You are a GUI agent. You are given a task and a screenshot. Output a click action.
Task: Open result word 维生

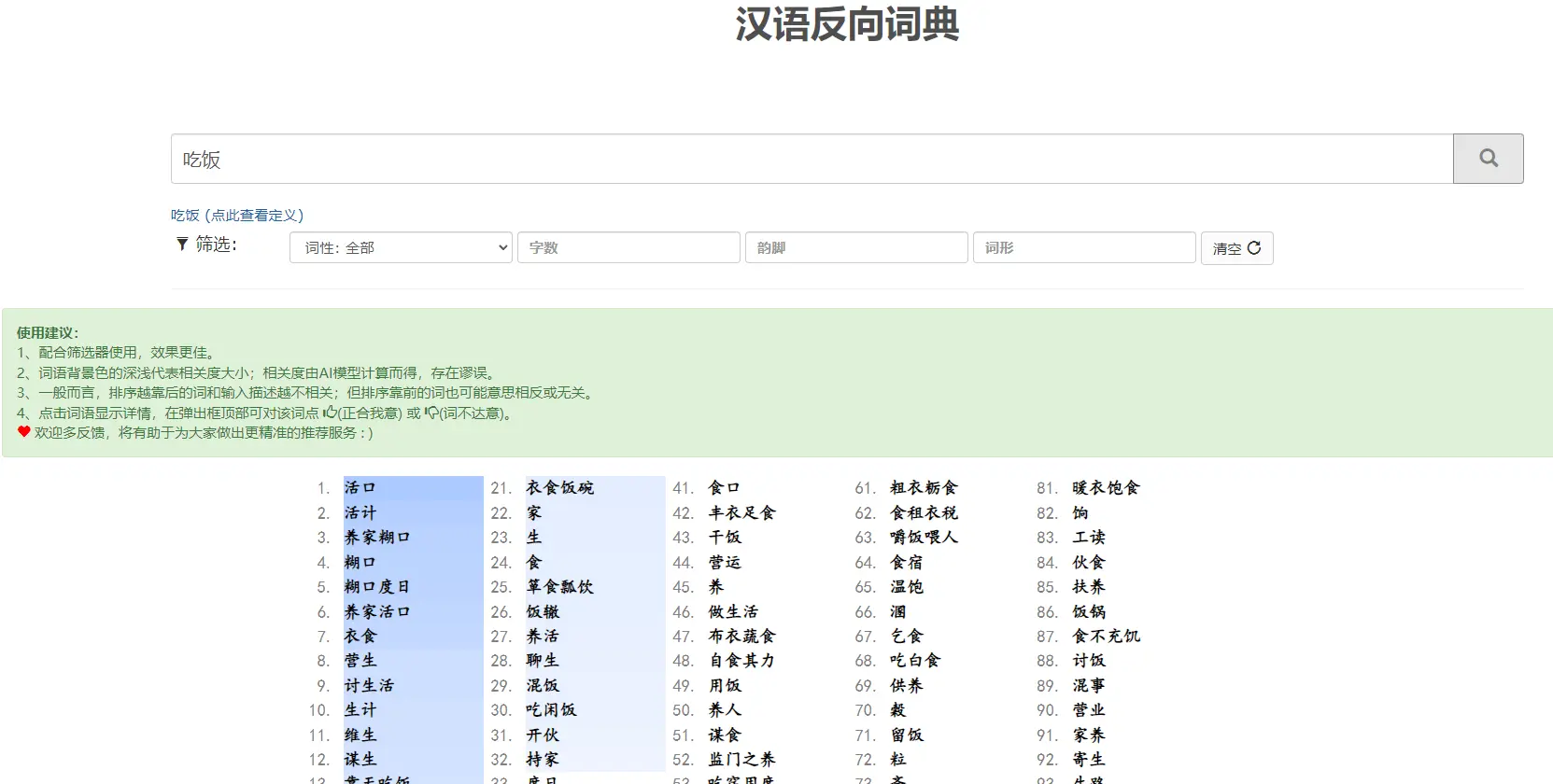pyautogui.click(x=360, y=735)
